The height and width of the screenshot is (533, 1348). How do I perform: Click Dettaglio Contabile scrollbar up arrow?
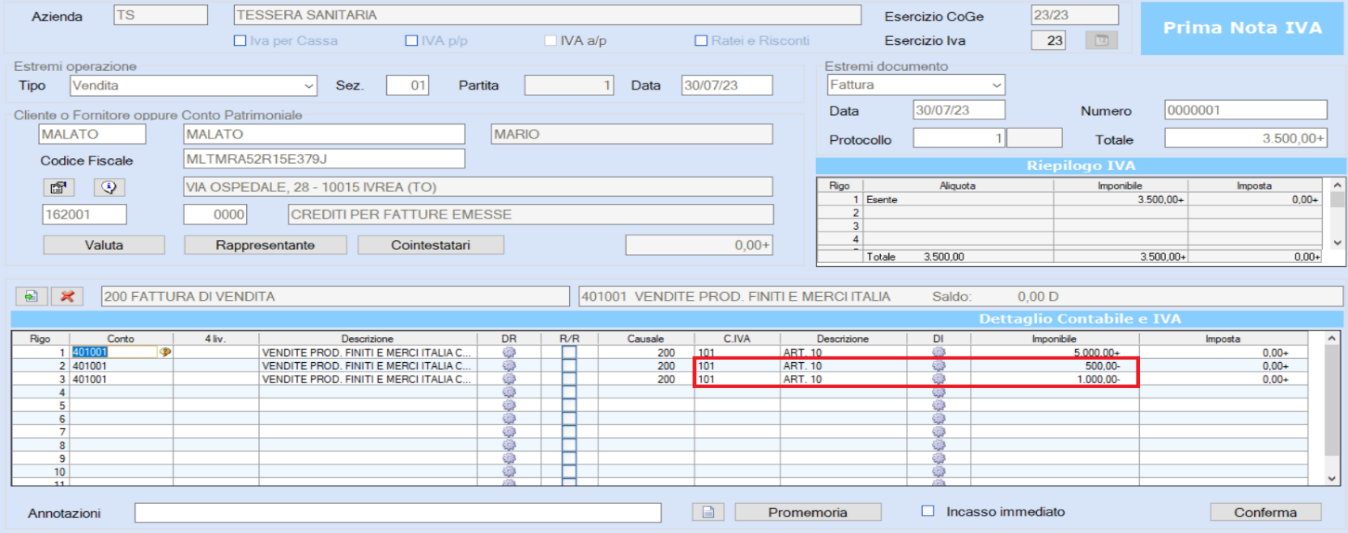pos(1330,339)
